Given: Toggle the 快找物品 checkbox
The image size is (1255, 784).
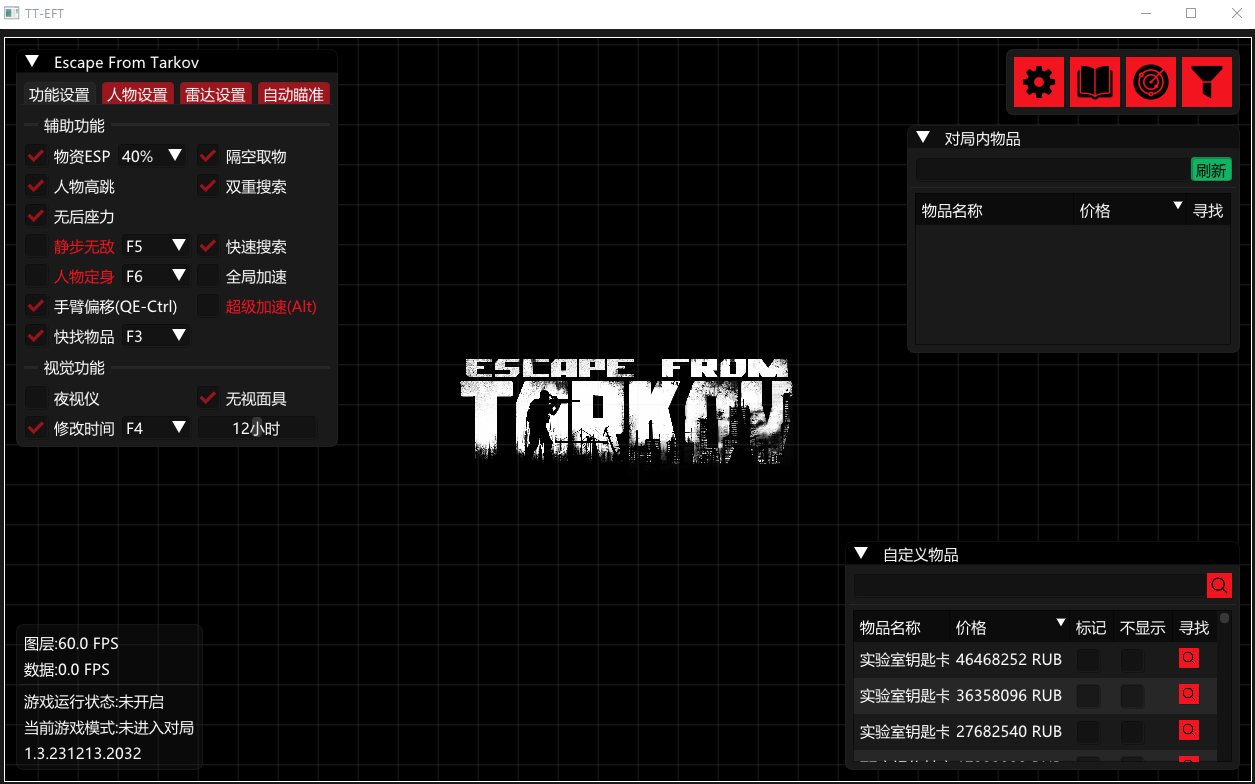Looking at the screenshot, I should pyautogui.click(x=36, y=336).
